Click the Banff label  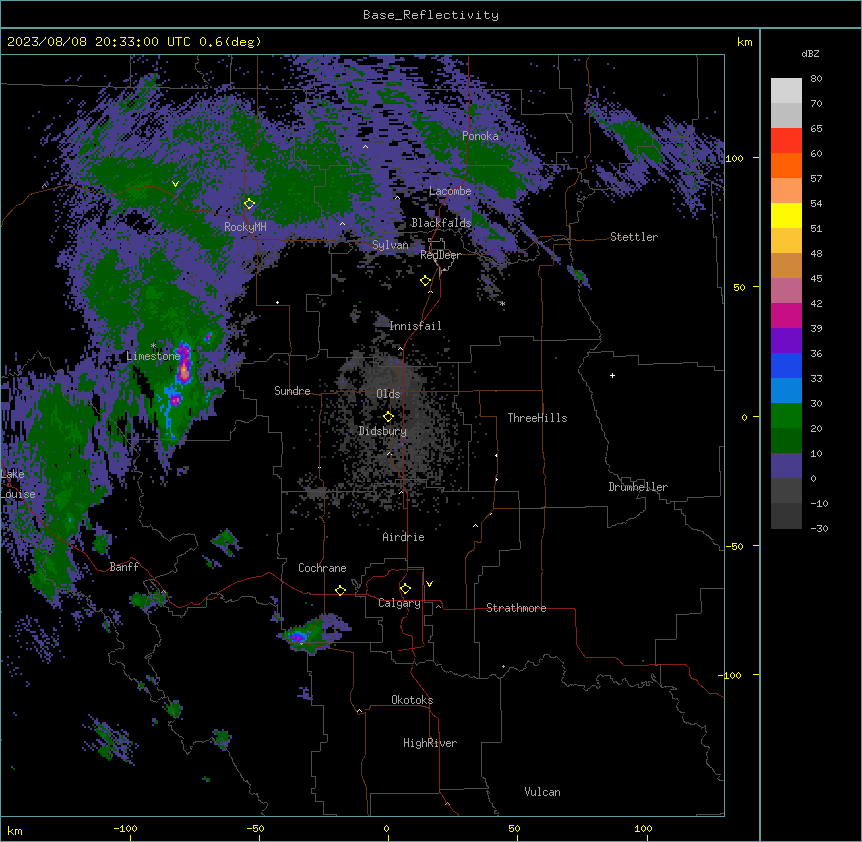(x=124, y=567)
